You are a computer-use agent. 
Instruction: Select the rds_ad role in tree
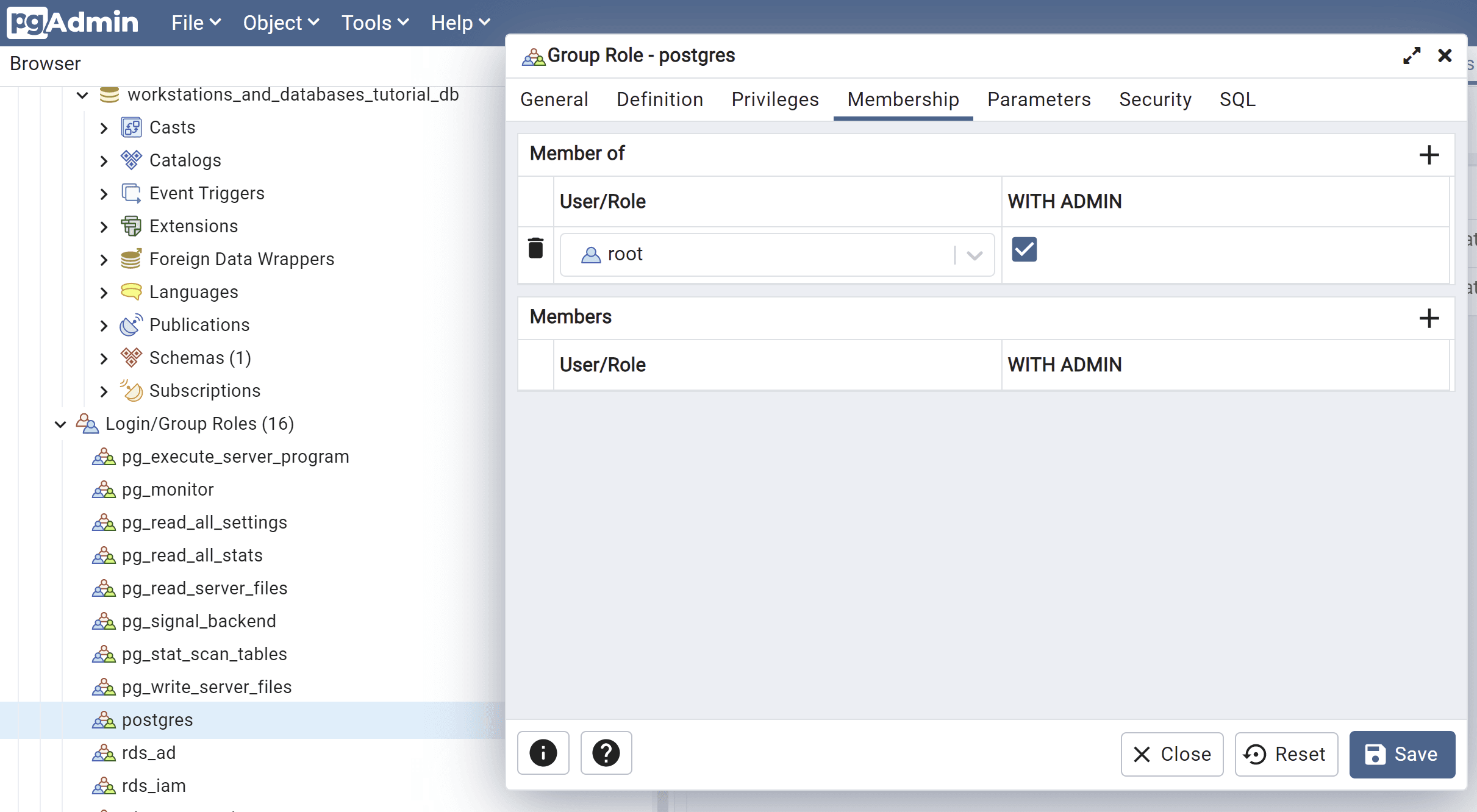pos(149,753)
